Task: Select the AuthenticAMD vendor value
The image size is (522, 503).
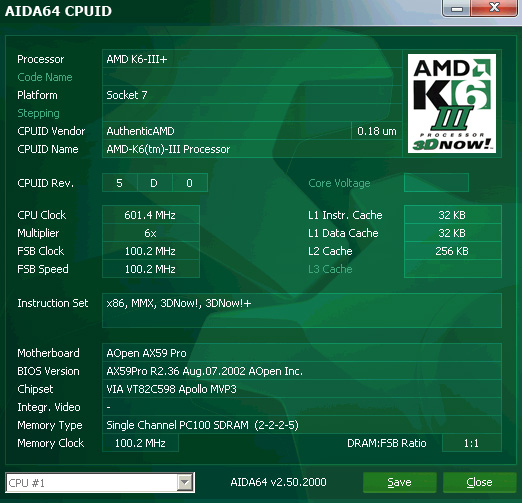Action: 227,131
